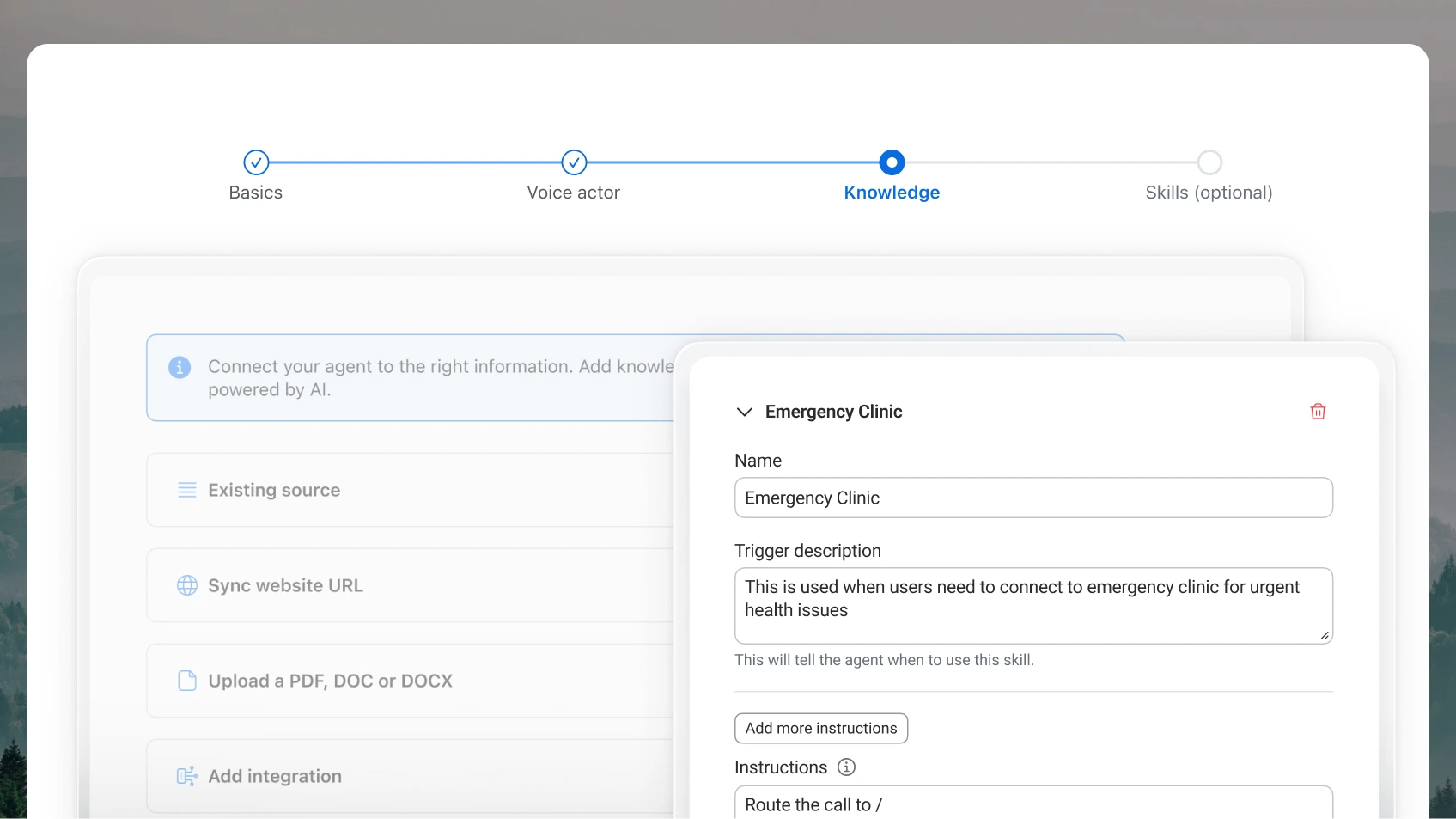Image resolution: width=1456 pixels, height=819 pixels.
Task: Click the Add more instructions button
Action: pos(821,728)
